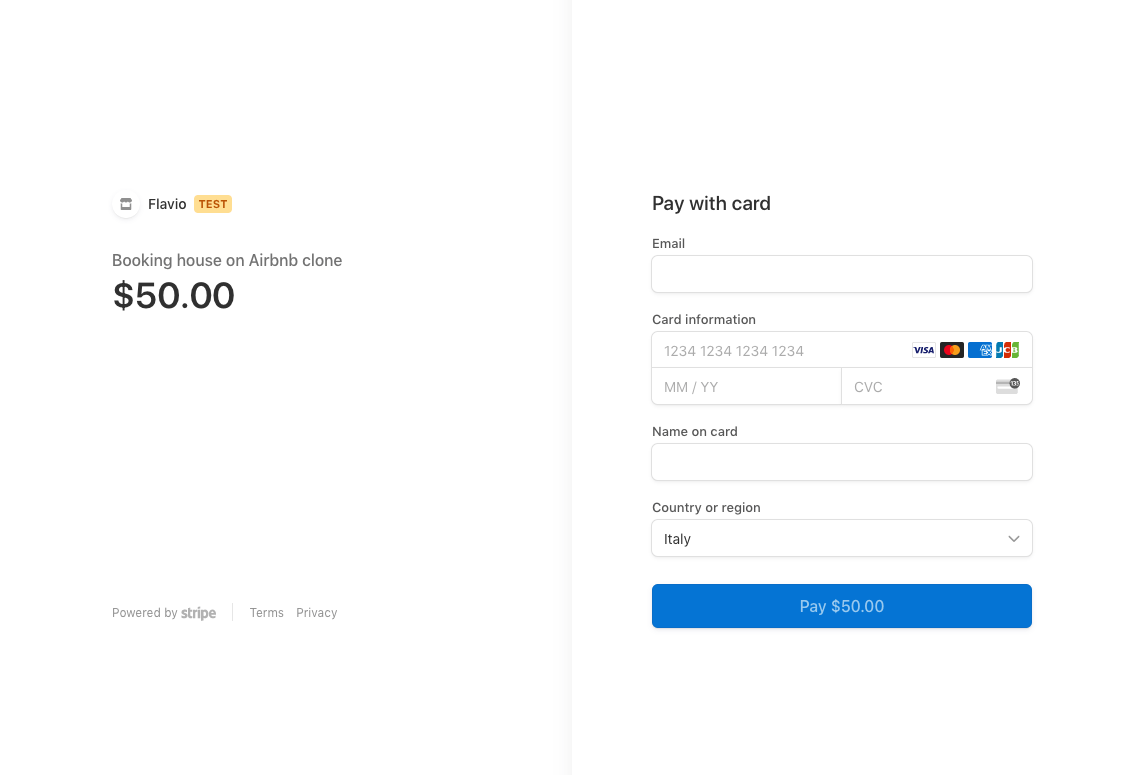Focus the Email input field
1145x775 pixels.
click(841, 274)
